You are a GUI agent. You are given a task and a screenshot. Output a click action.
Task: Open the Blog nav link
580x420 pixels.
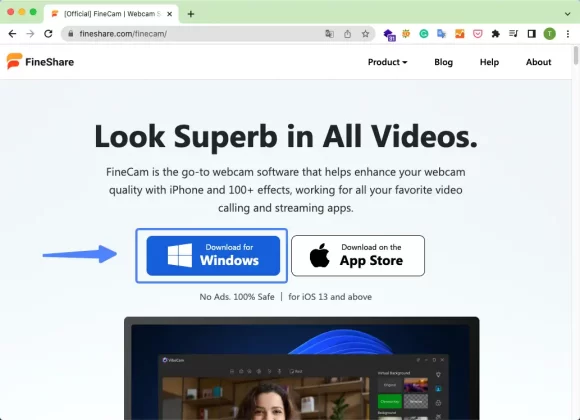(443, 62)
